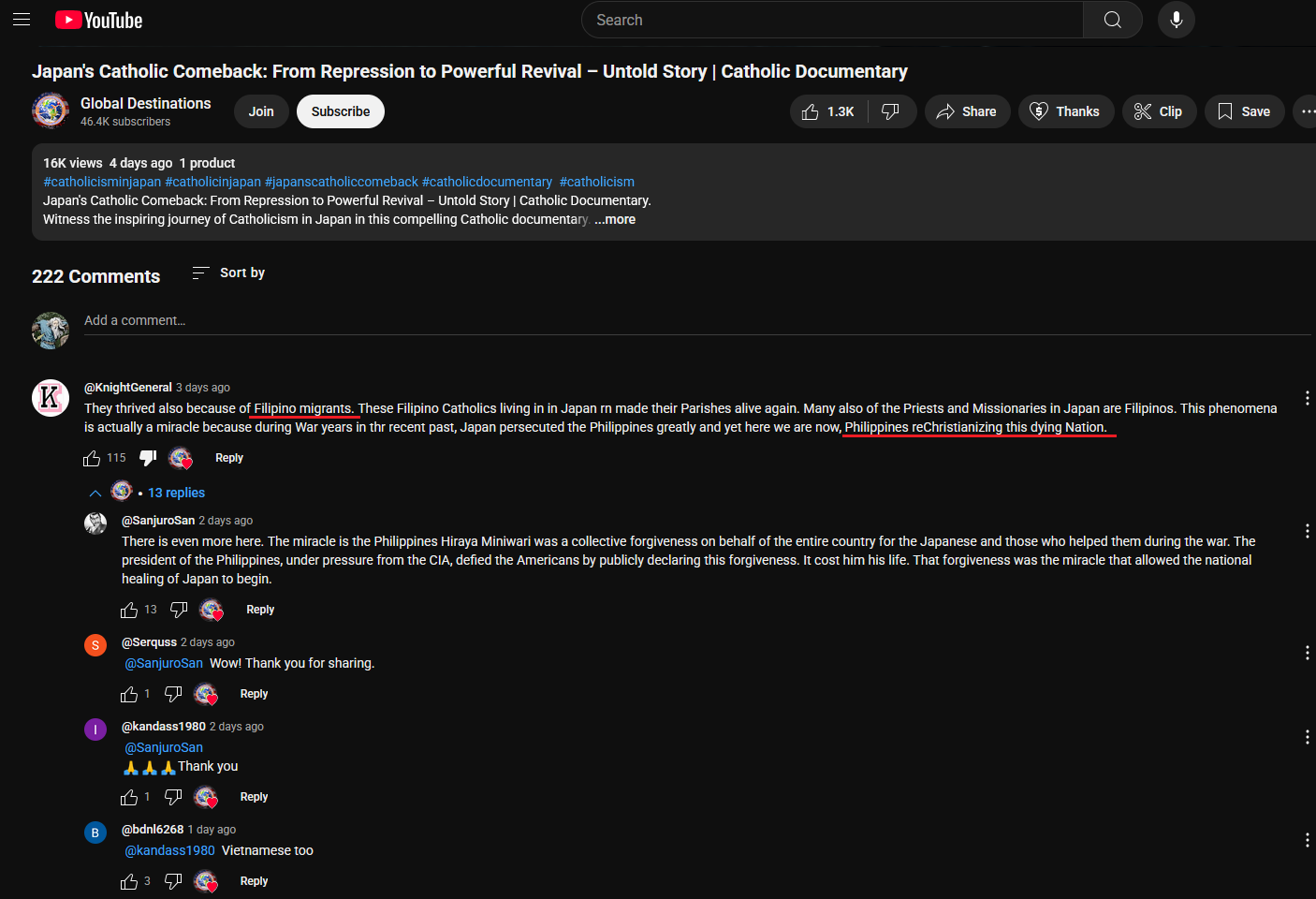Viewport: 1316px width, 899px height.
Task: Open @SanjuroSan profile picture
Action: pos(95,523)
